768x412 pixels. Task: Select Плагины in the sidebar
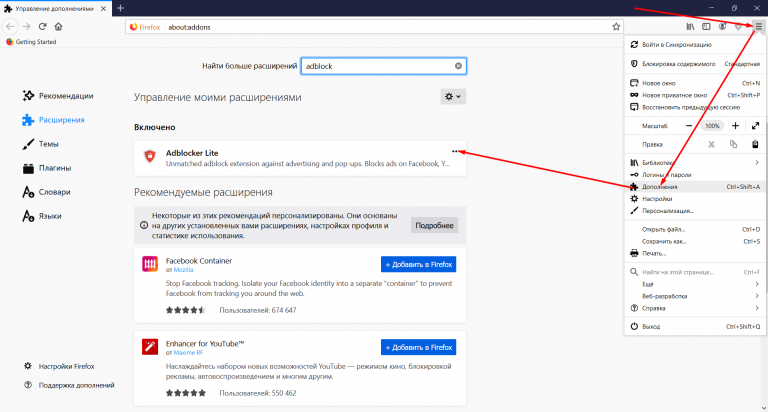[47, 168]
